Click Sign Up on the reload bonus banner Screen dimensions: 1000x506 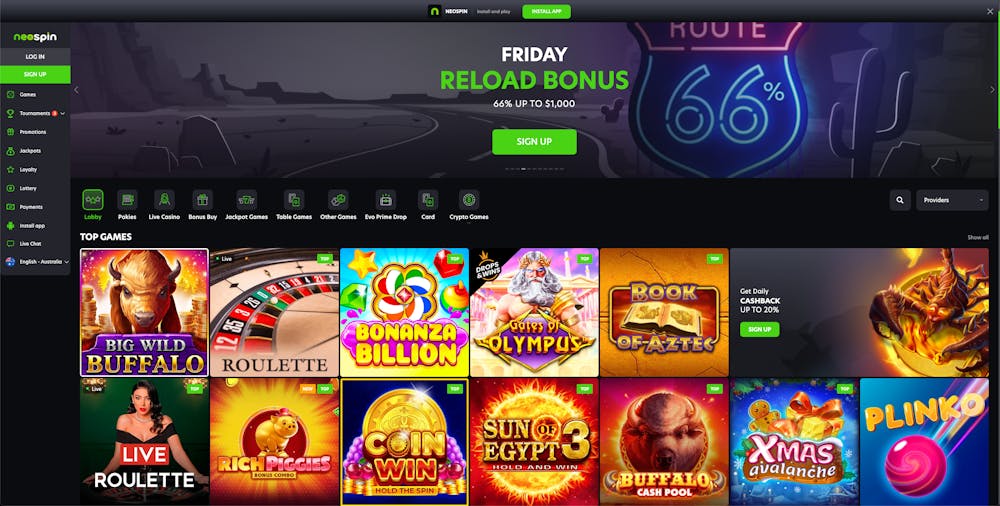tap(534, 142)
